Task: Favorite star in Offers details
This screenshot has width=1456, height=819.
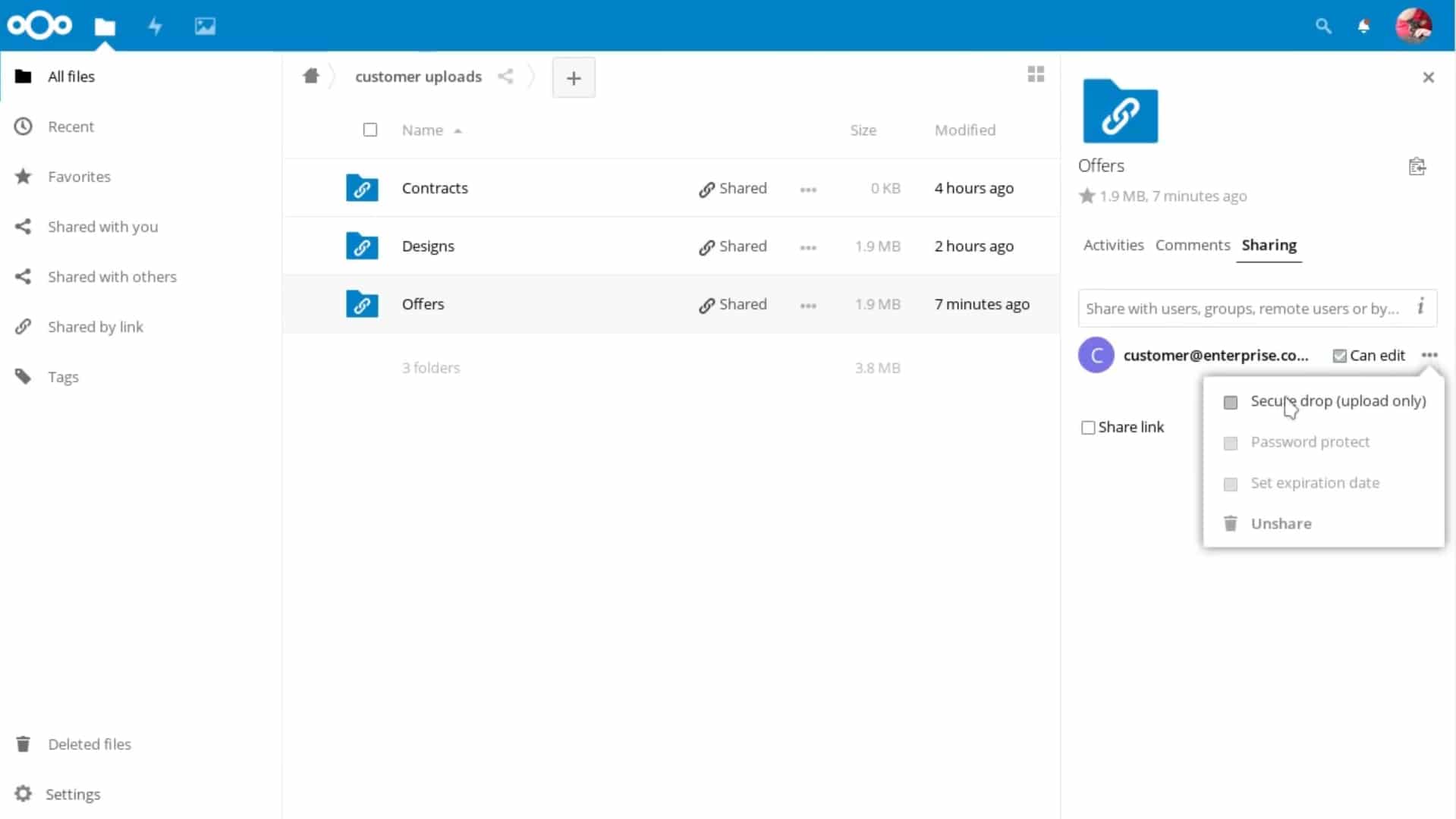Action: [1086, 196]
